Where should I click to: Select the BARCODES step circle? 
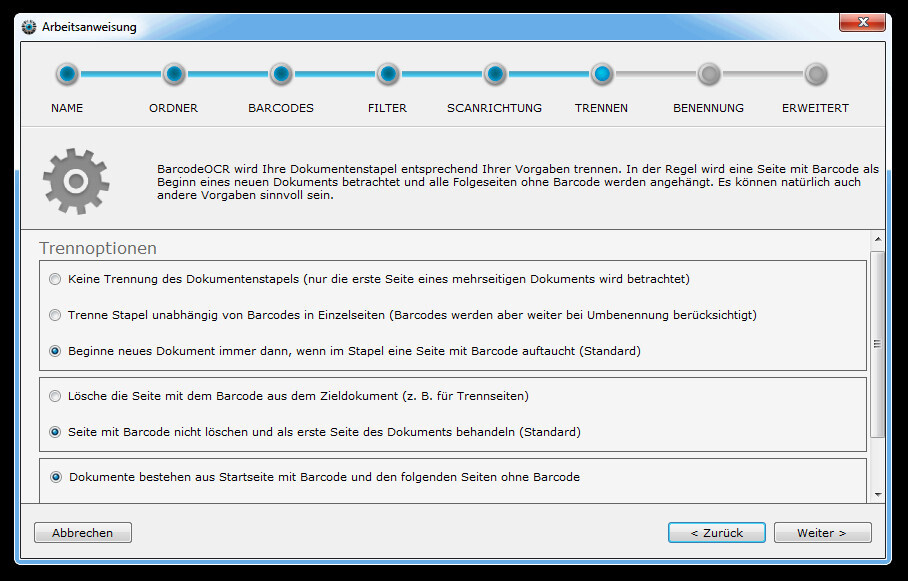[x=281, y=74]
